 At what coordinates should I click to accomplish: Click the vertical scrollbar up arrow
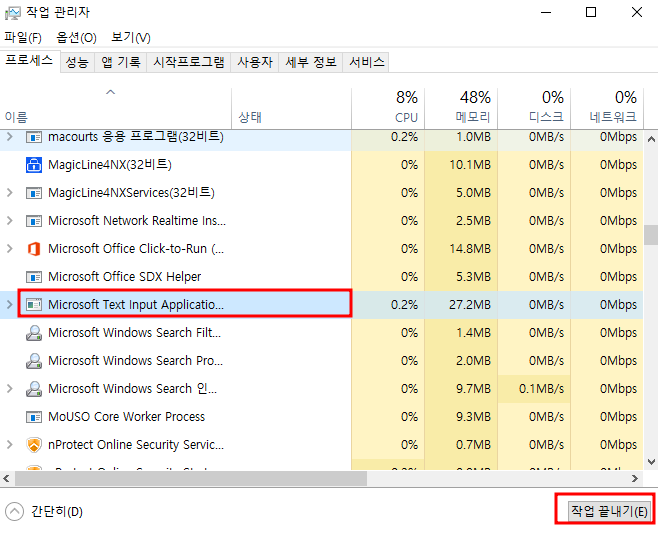(x=651, y=139)
